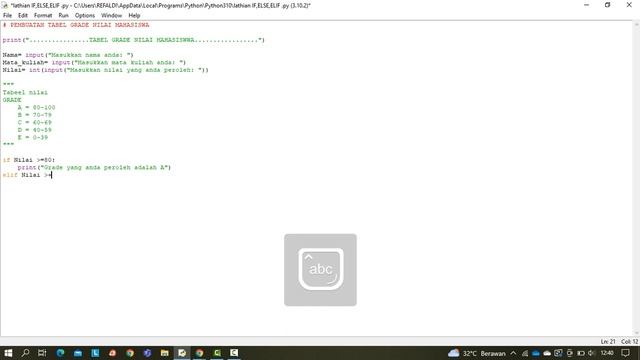Screen dimensions: 640x360
Task: Expand hidden system tray icons chevron
Action: coord(513,353)
